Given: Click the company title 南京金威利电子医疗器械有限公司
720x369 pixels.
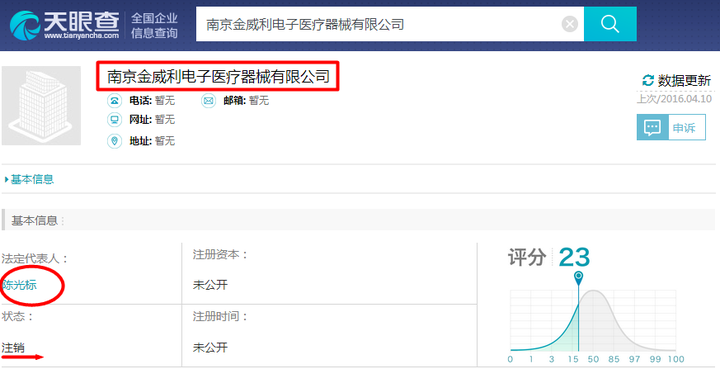Looking at the screenshot, I should tap(219, 76).
